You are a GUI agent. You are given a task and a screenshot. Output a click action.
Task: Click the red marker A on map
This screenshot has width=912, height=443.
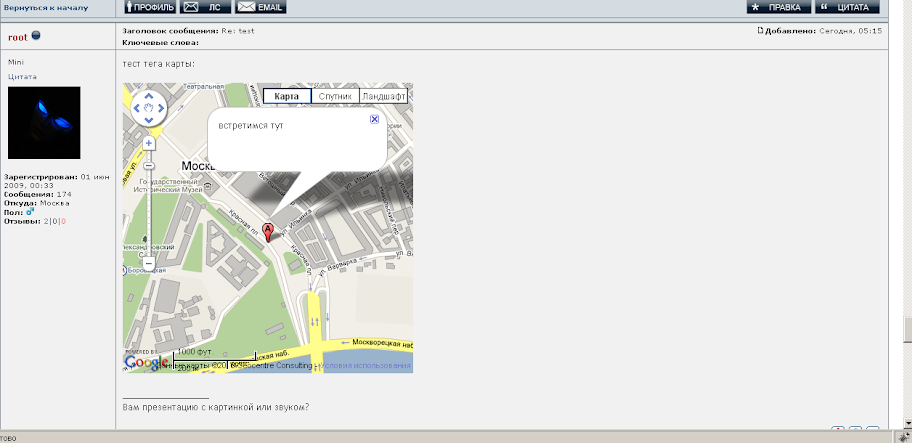(268, 231)
